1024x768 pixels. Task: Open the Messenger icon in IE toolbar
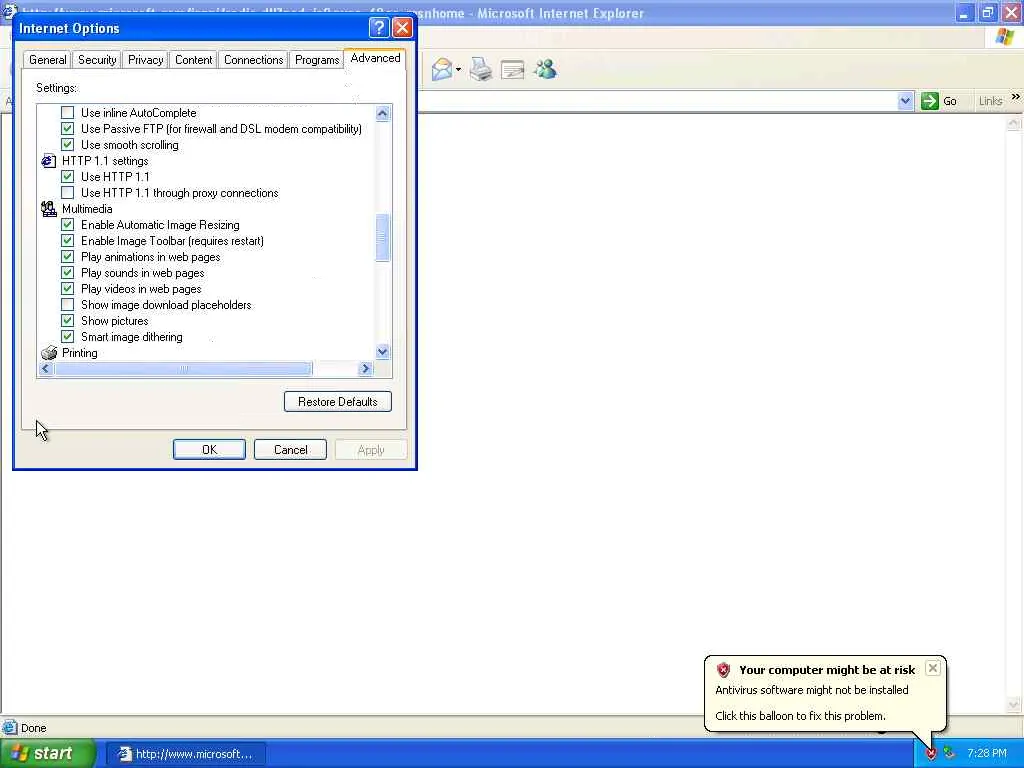coord(545,69)
